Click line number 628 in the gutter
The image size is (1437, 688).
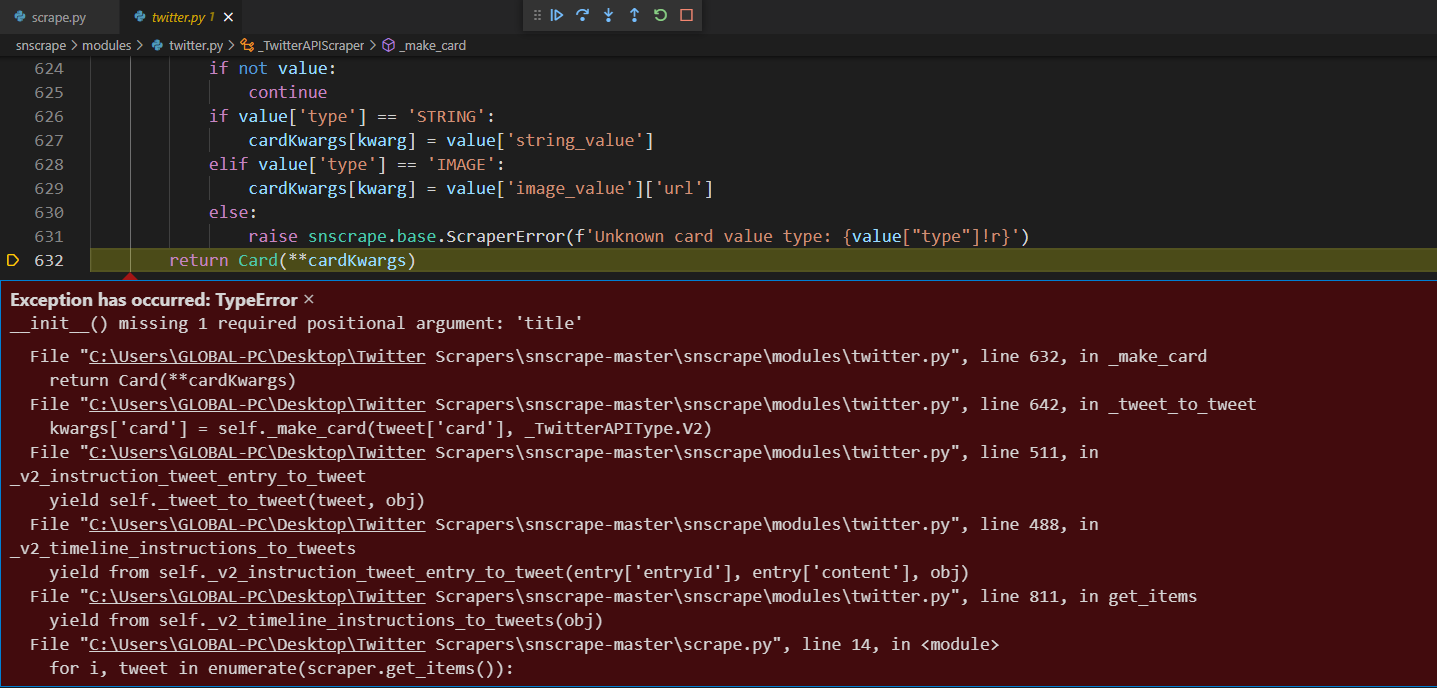[x=48, y=164]
